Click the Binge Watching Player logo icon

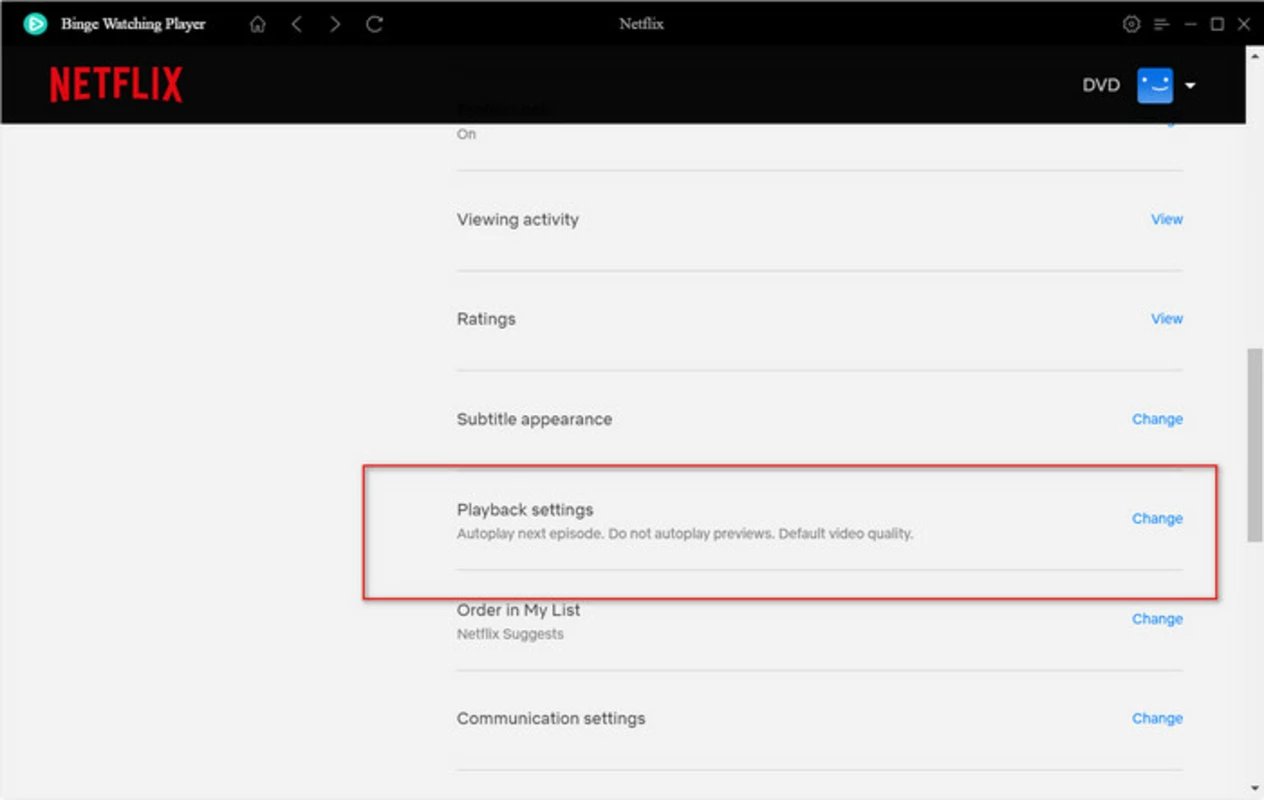(35, 24)
